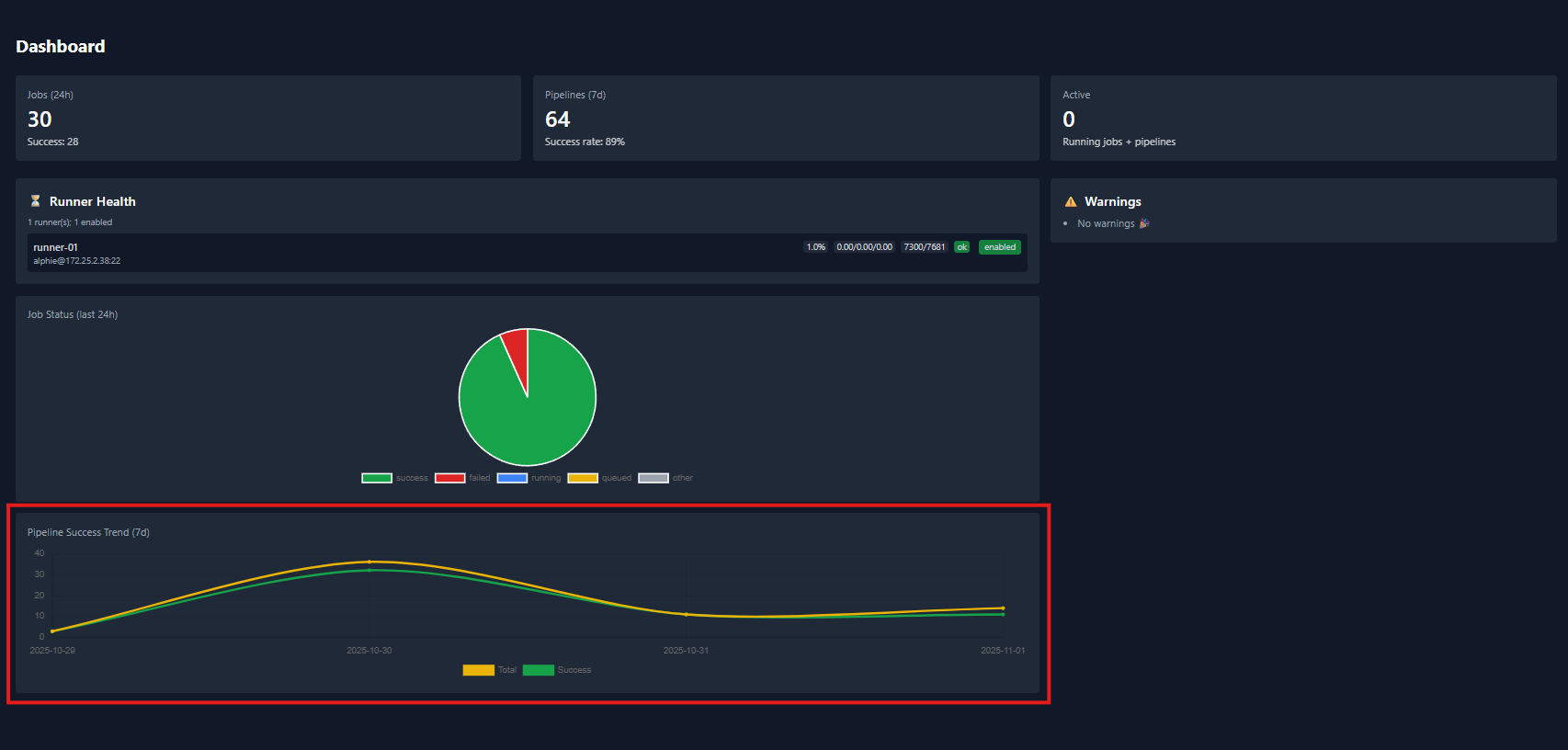1568x750 pixels.
Task: Click the Success rate: 89% text
Action: pos(585,142)
